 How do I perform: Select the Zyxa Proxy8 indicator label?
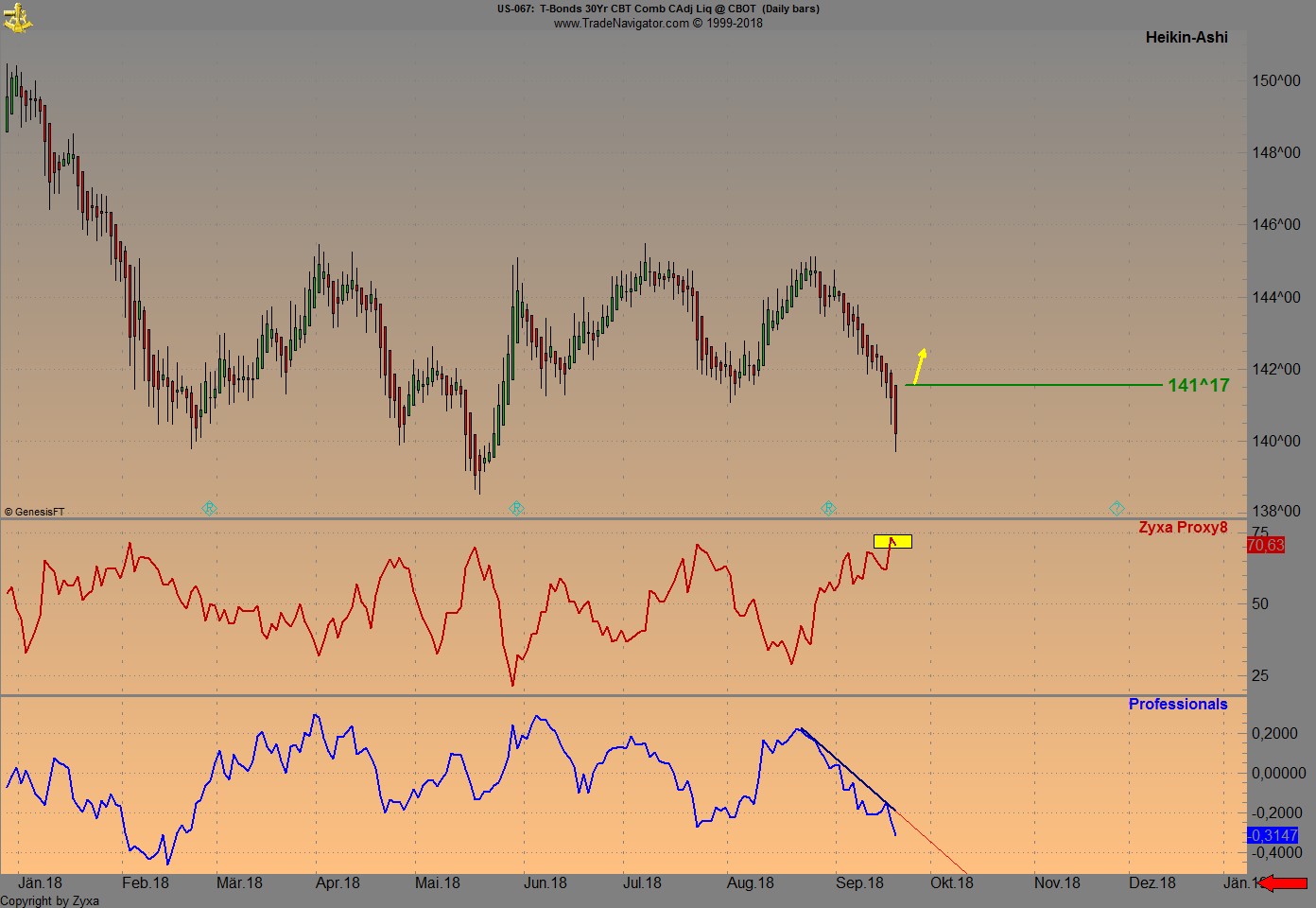click(1182, 528)
